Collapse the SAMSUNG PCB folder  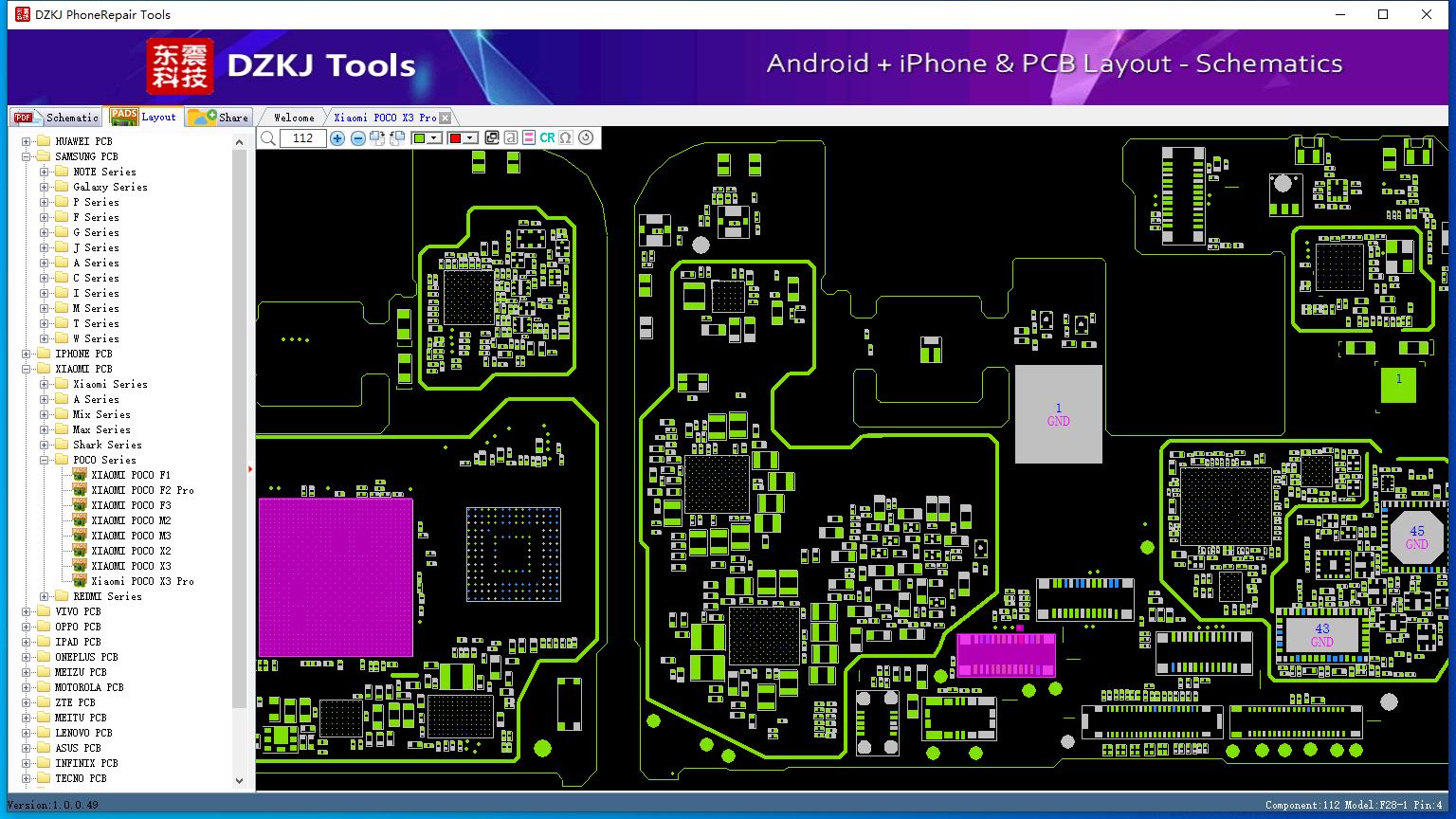pos(27,156)
